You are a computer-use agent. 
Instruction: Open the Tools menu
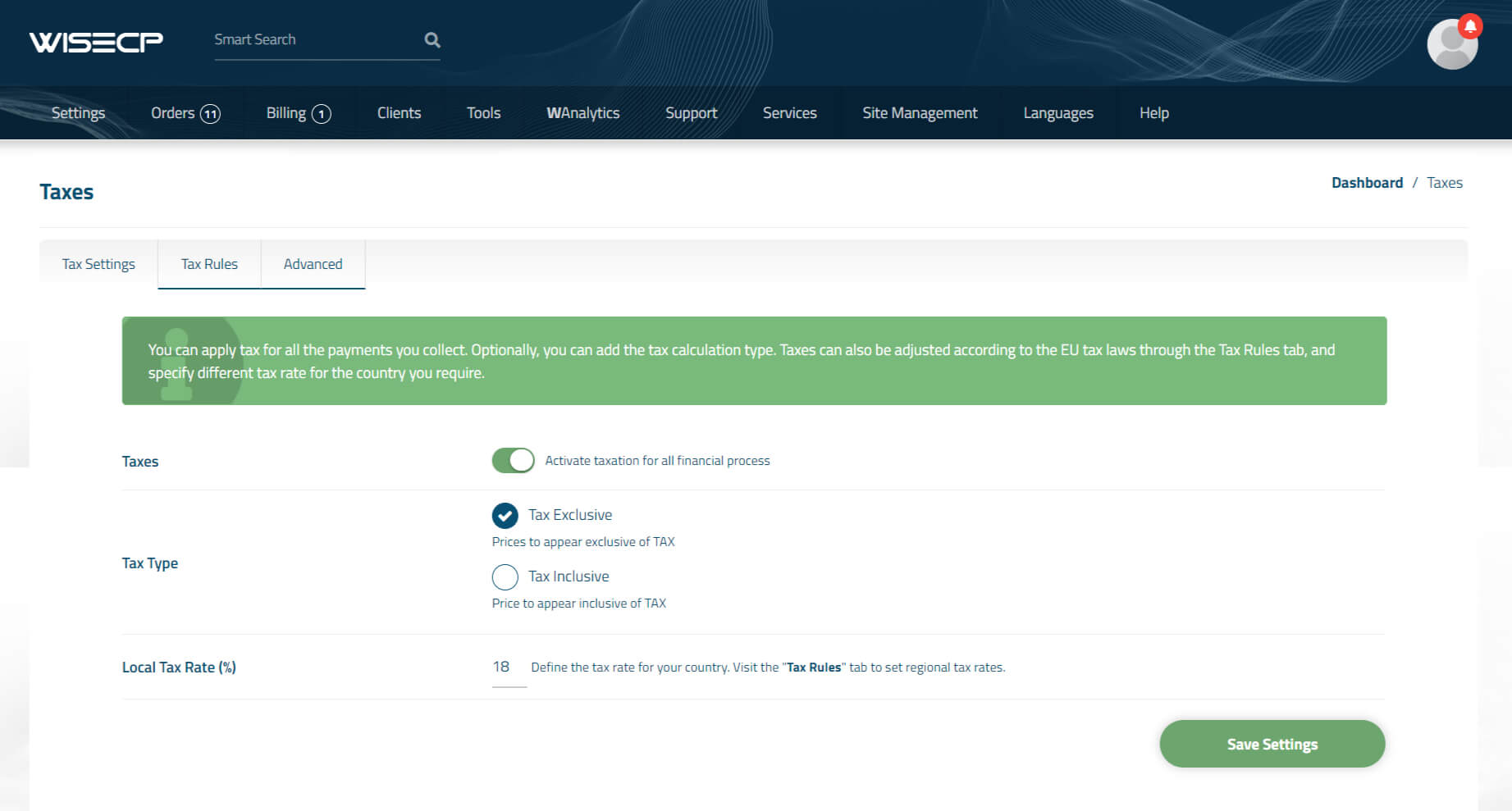[x=483, y=113]
